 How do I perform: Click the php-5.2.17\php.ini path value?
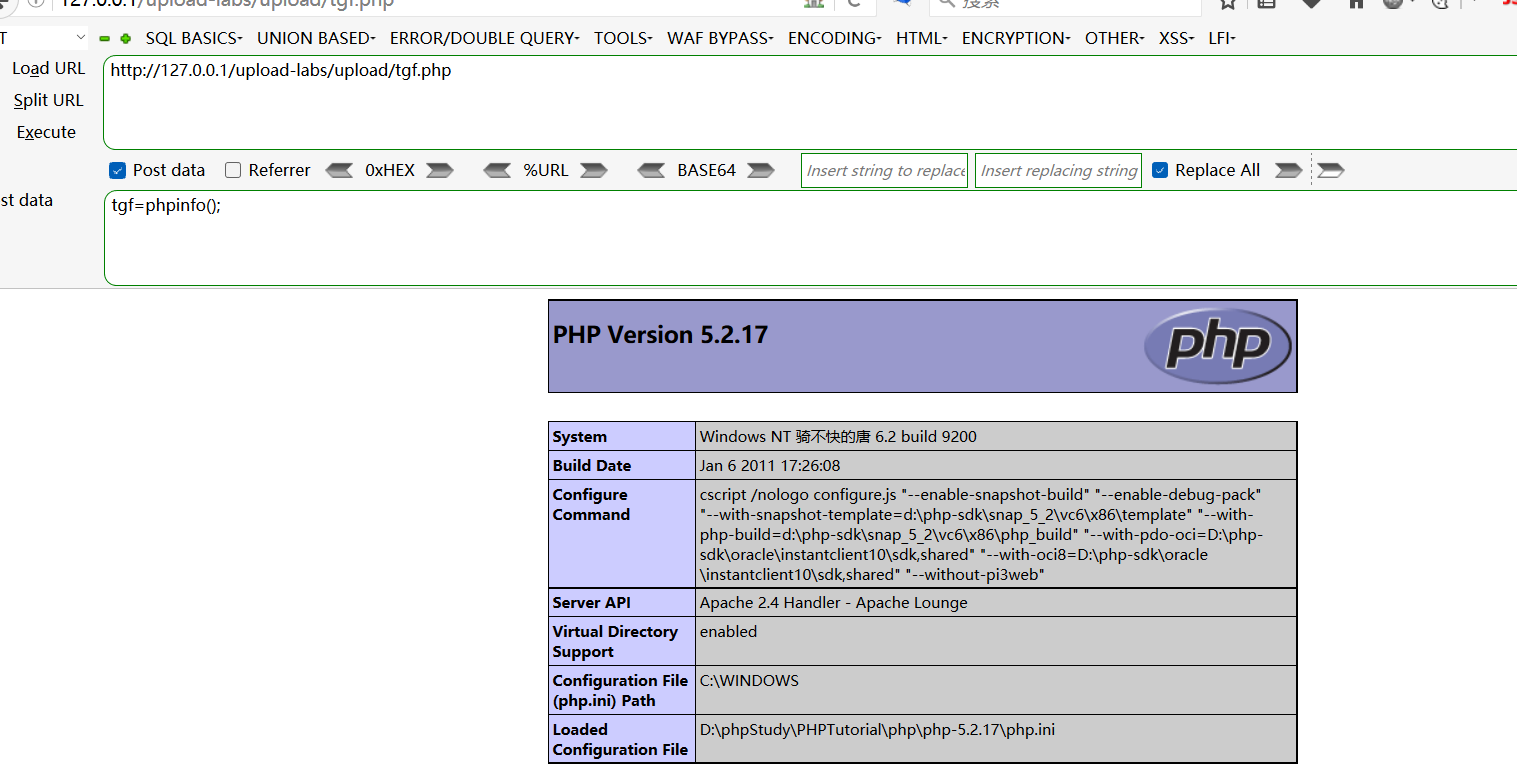pos(877,729)
